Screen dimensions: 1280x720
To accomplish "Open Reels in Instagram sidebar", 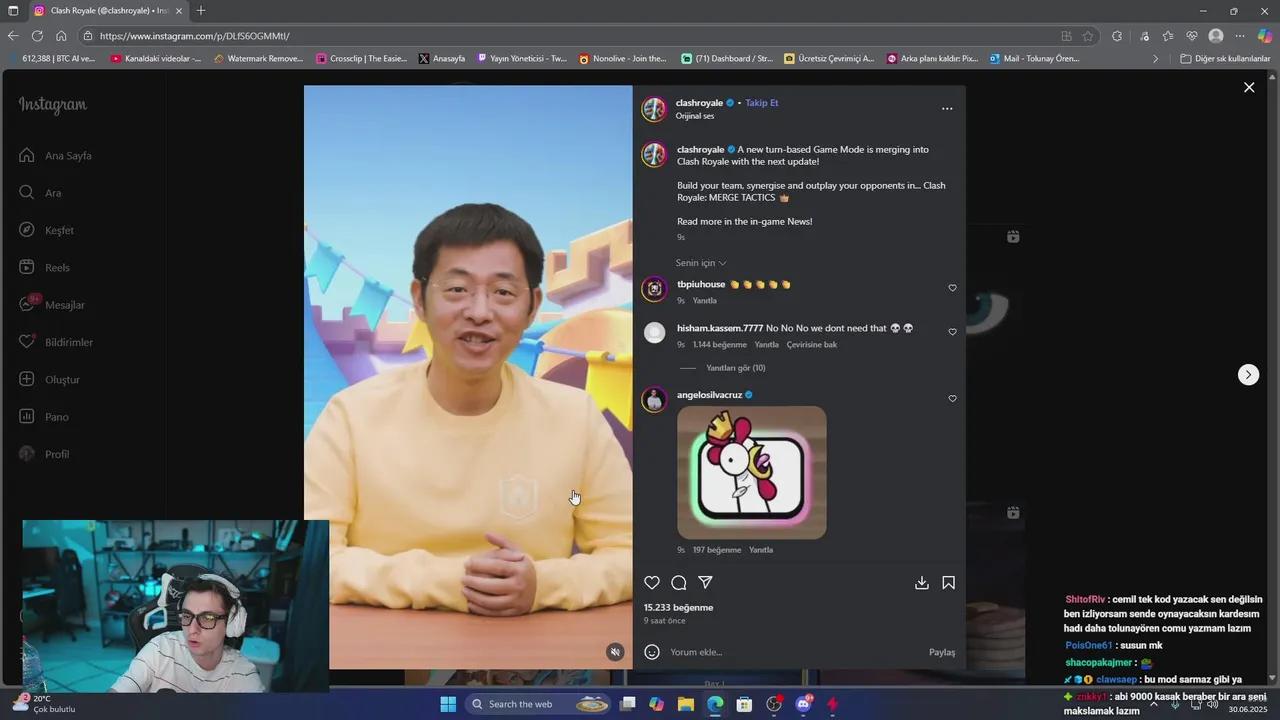I will click(44, 268).
